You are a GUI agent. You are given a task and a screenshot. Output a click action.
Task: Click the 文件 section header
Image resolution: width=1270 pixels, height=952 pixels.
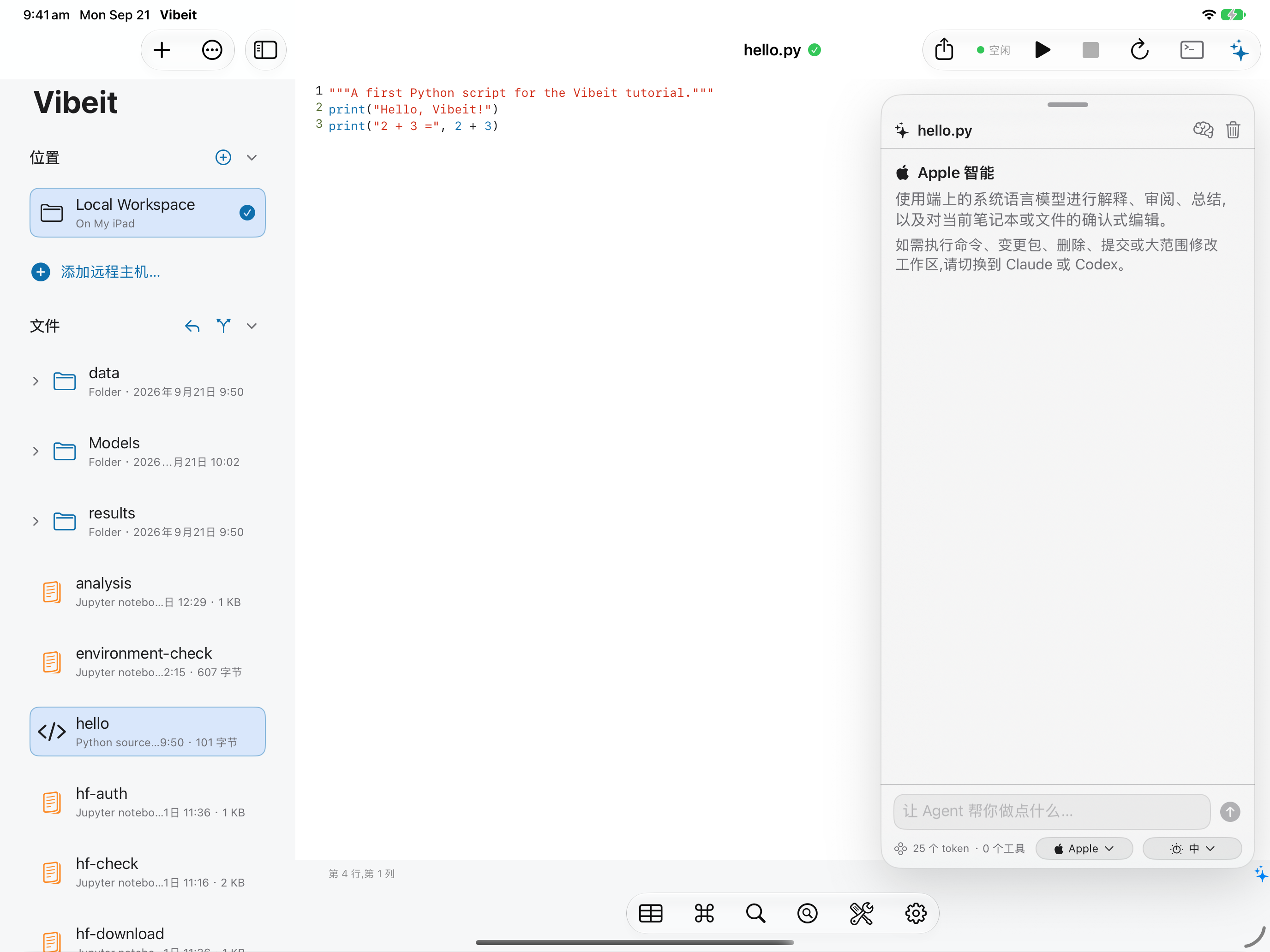(45, 326)
